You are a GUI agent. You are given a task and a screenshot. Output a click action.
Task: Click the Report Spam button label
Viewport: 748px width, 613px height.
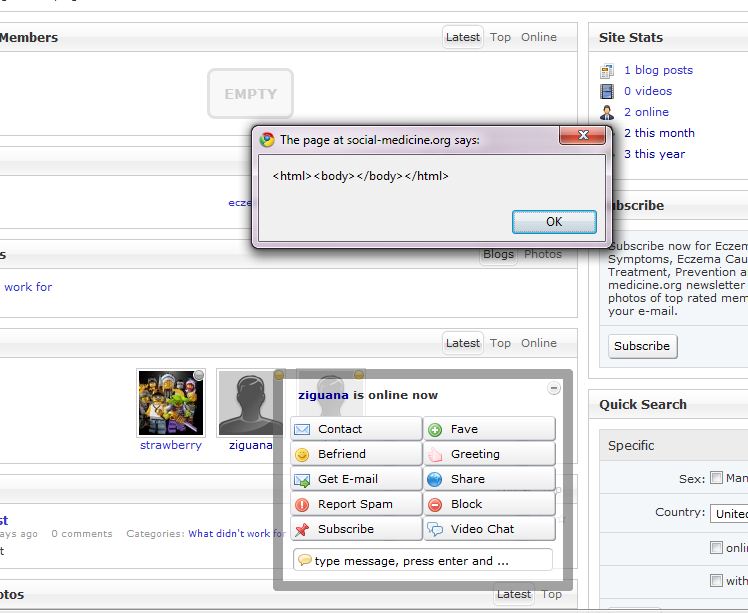coord(355,504)
